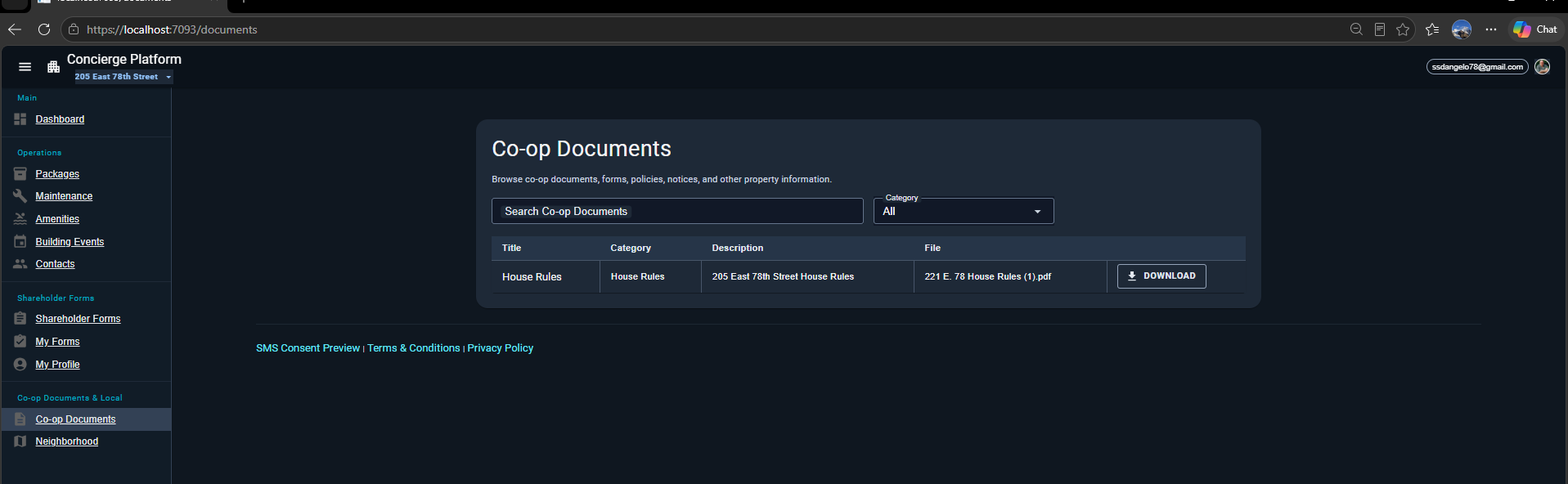This screenshot has height=484, width=1568.
Task: Go to My Forms
Action: (57, 342)
